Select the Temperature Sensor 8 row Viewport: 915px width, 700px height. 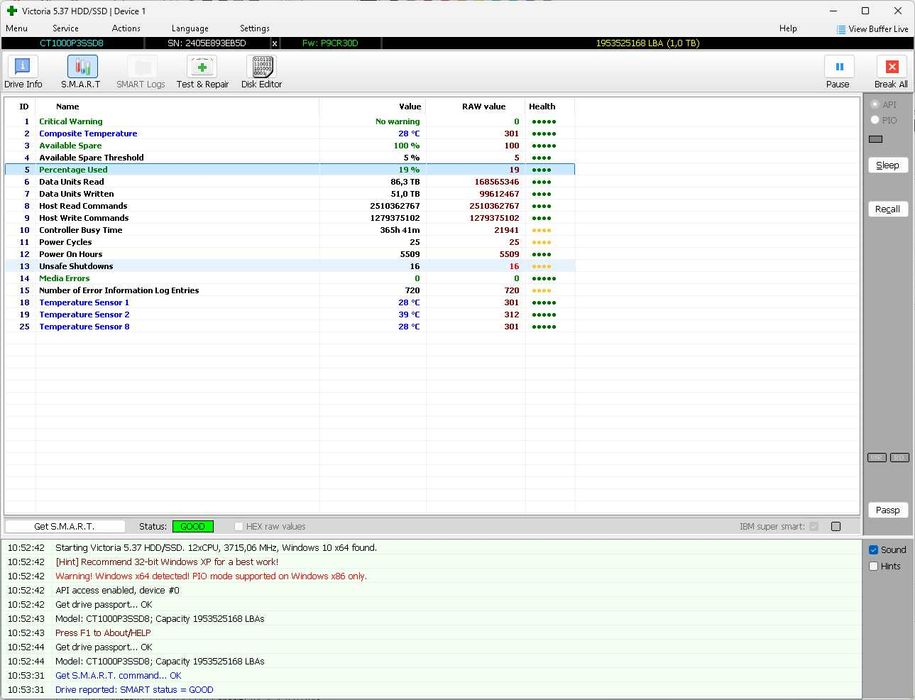[289, 327]
